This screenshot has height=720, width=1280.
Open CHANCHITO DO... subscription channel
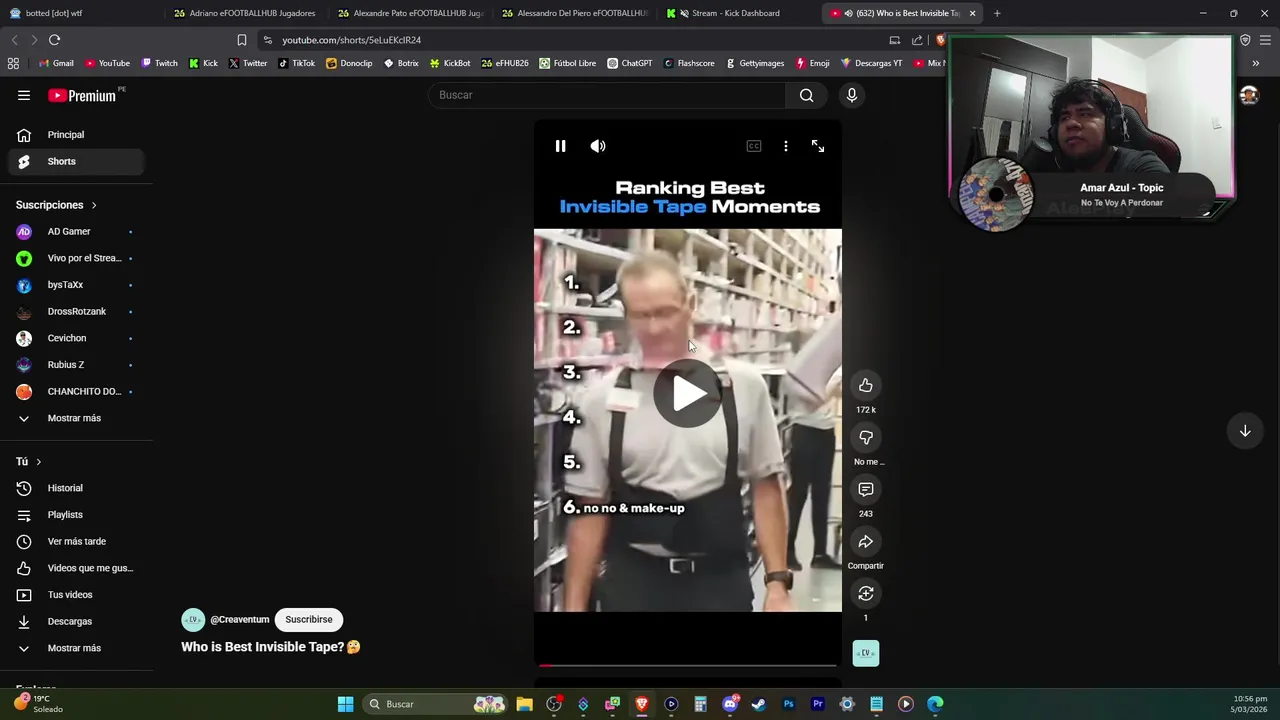(76, 391)
